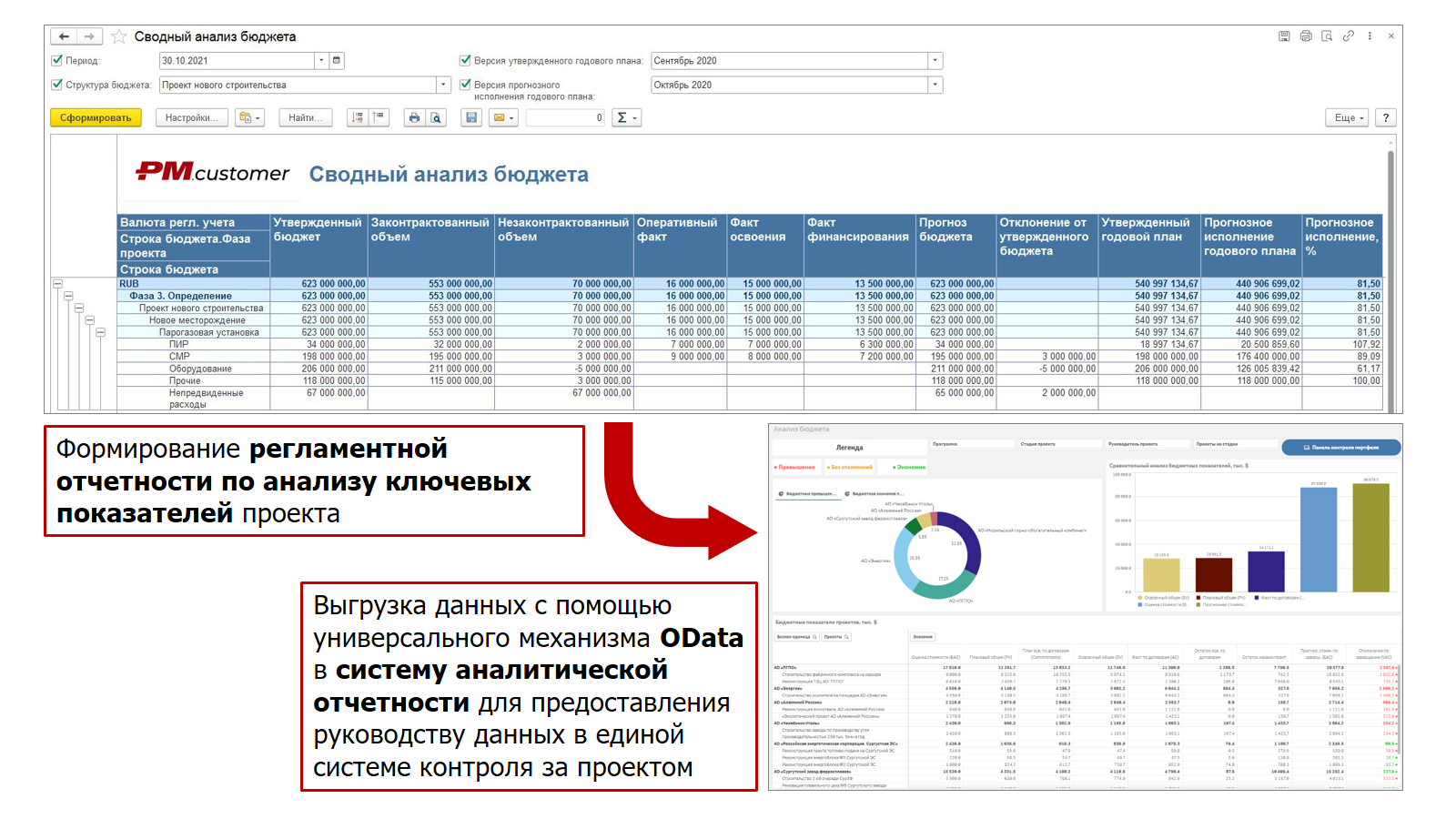The image size is (1456, 819).
Task: Collapse the Новое месторождение row
Action: pyautogui.click(x=90, y=320)
